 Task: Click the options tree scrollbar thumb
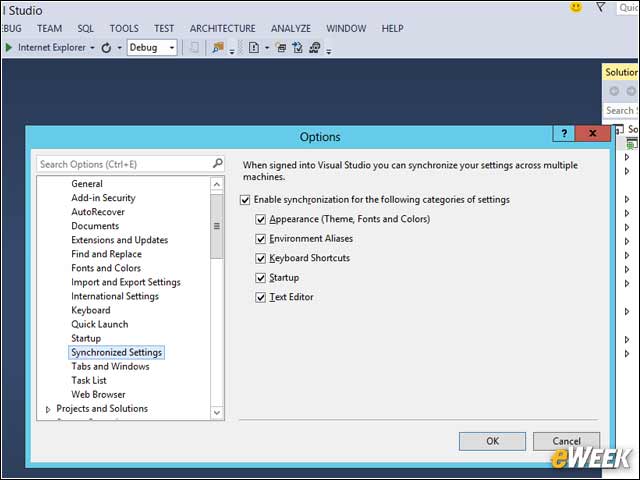pyautogui.click(x=217, y=226)
